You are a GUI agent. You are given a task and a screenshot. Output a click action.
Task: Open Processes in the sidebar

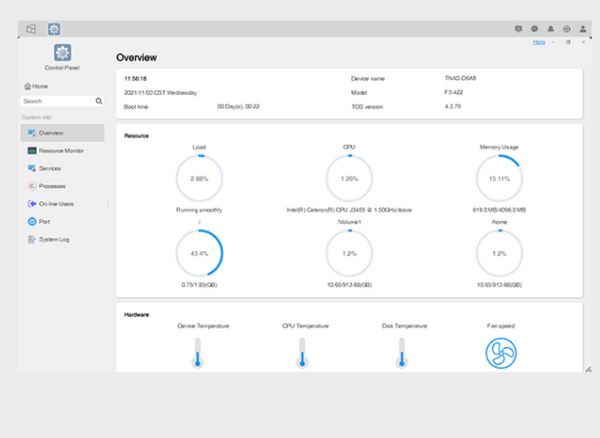[62, 186]
